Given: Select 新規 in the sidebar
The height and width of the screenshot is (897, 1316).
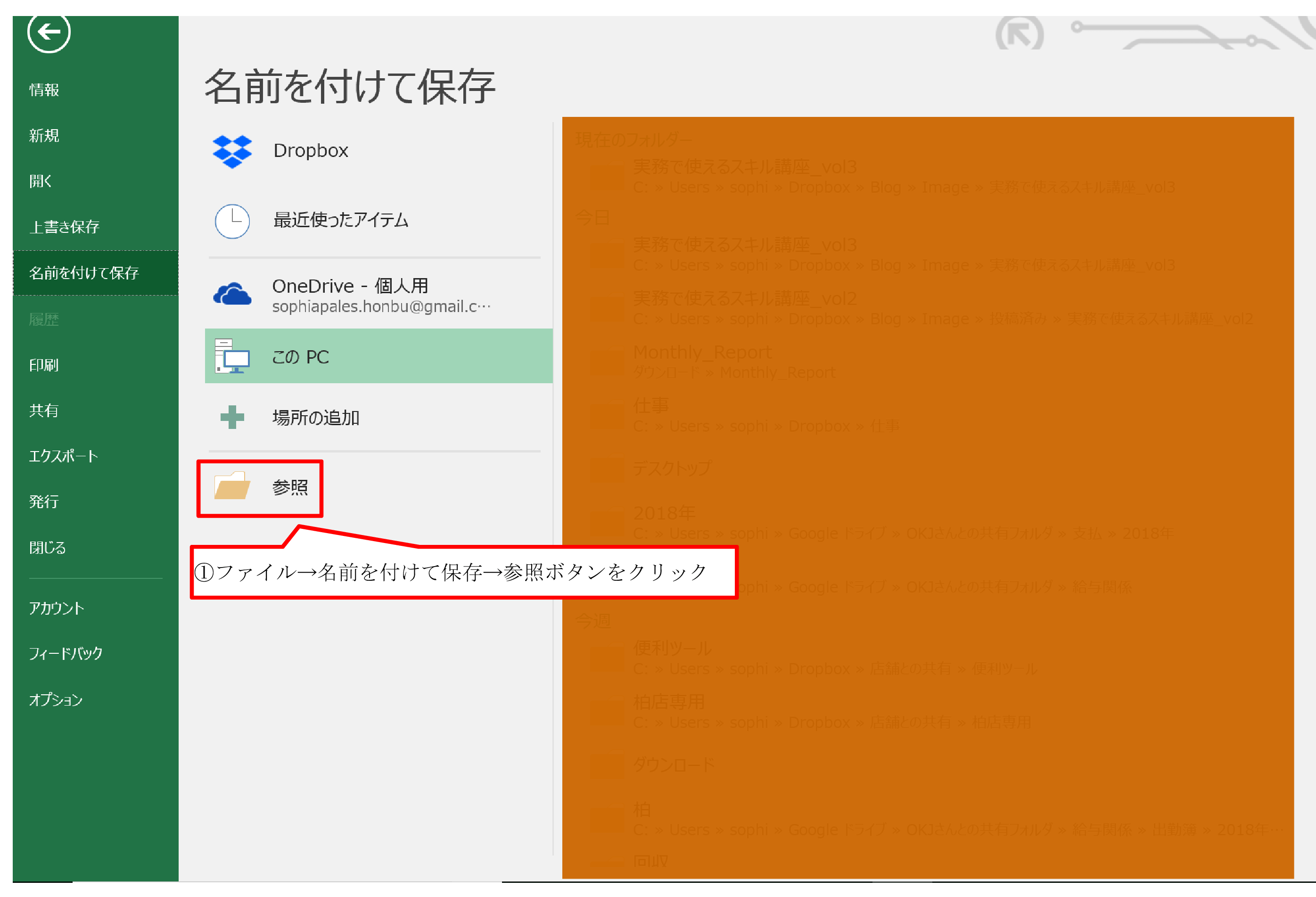Looking at the screenshot, I should point(44,136).
